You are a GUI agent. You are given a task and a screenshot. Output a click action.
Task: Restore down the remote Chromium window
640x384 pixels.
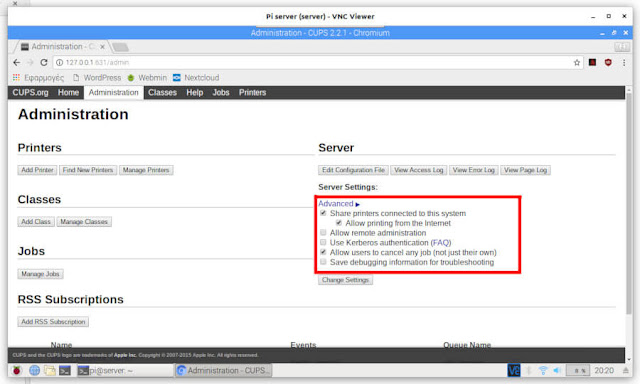[613, 33]
